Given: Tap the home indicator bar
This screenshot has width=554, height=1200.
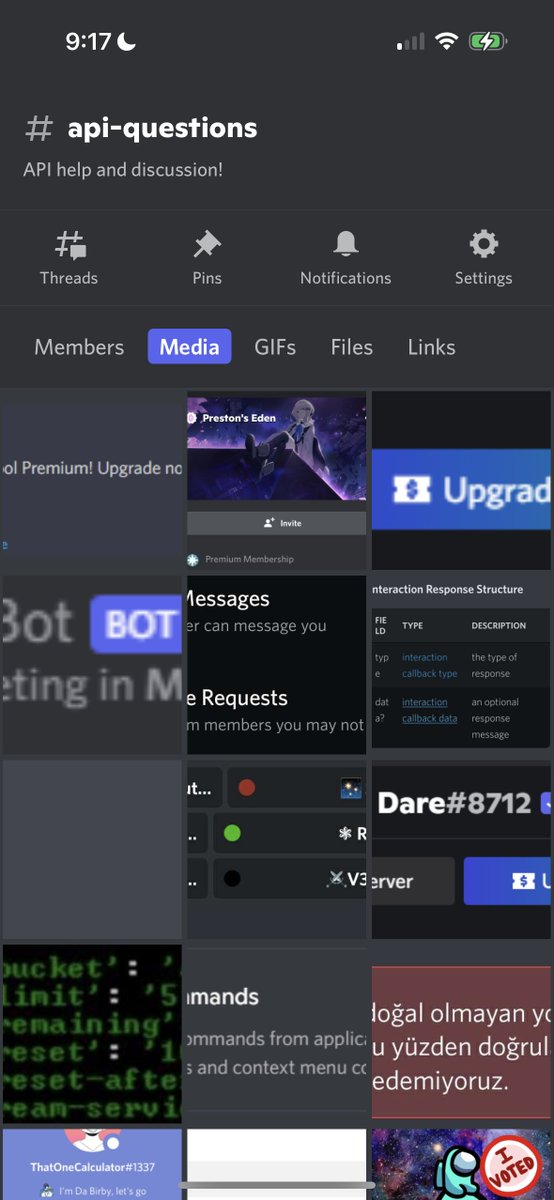Looking at the screenshot, I should click(277, 1185).
